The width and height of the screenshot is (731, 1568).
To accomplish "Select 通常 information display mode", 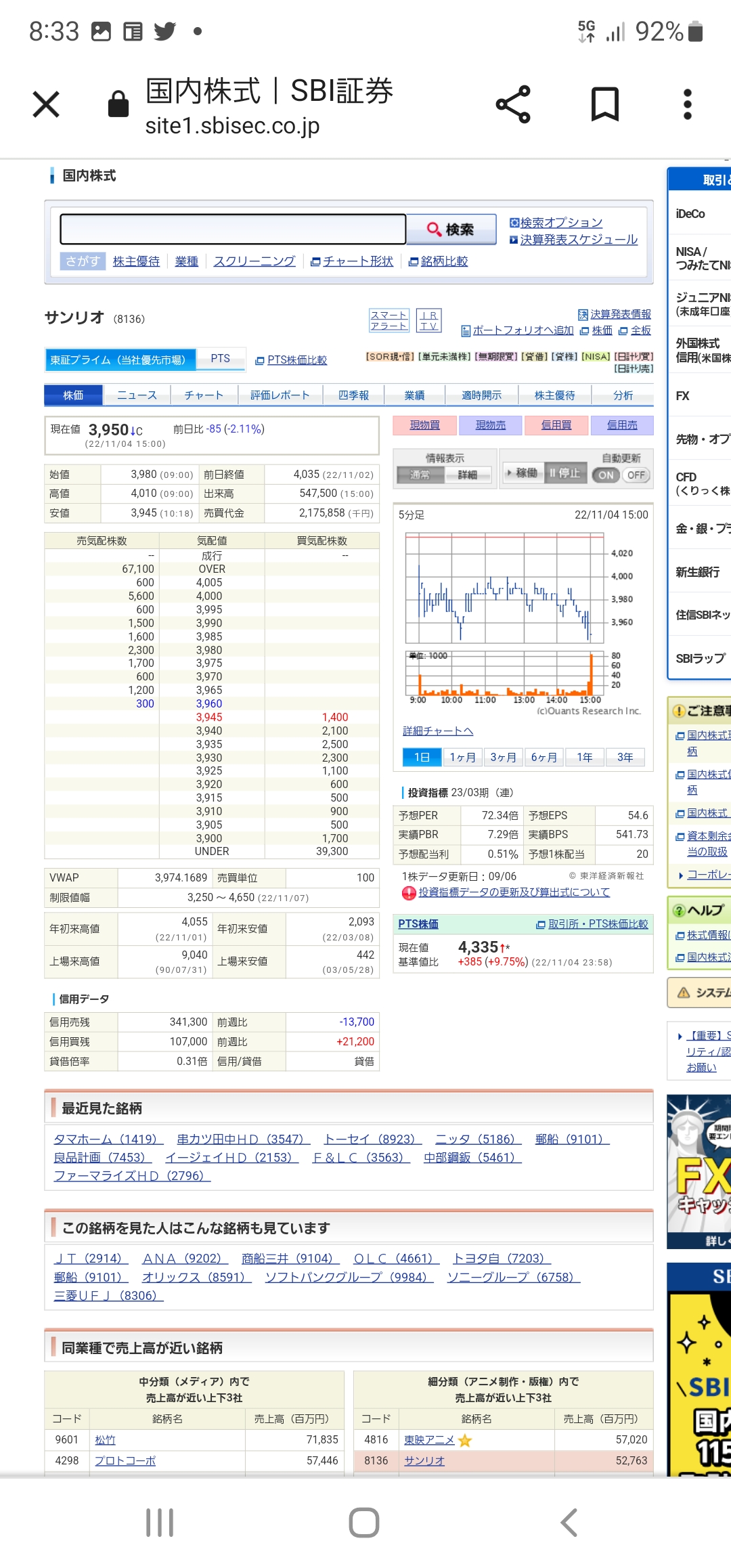I will 420,475.
